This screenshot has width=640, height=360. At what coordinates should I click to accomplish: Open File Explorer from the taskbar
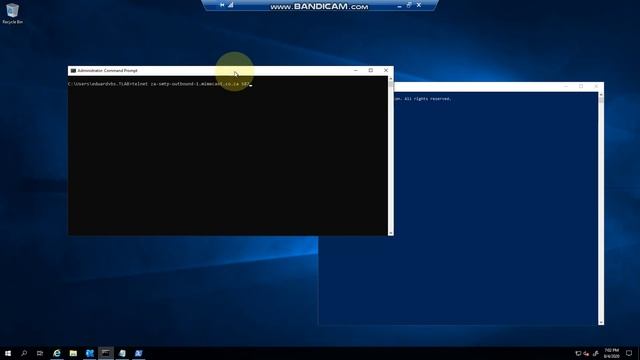click(73, 353)
